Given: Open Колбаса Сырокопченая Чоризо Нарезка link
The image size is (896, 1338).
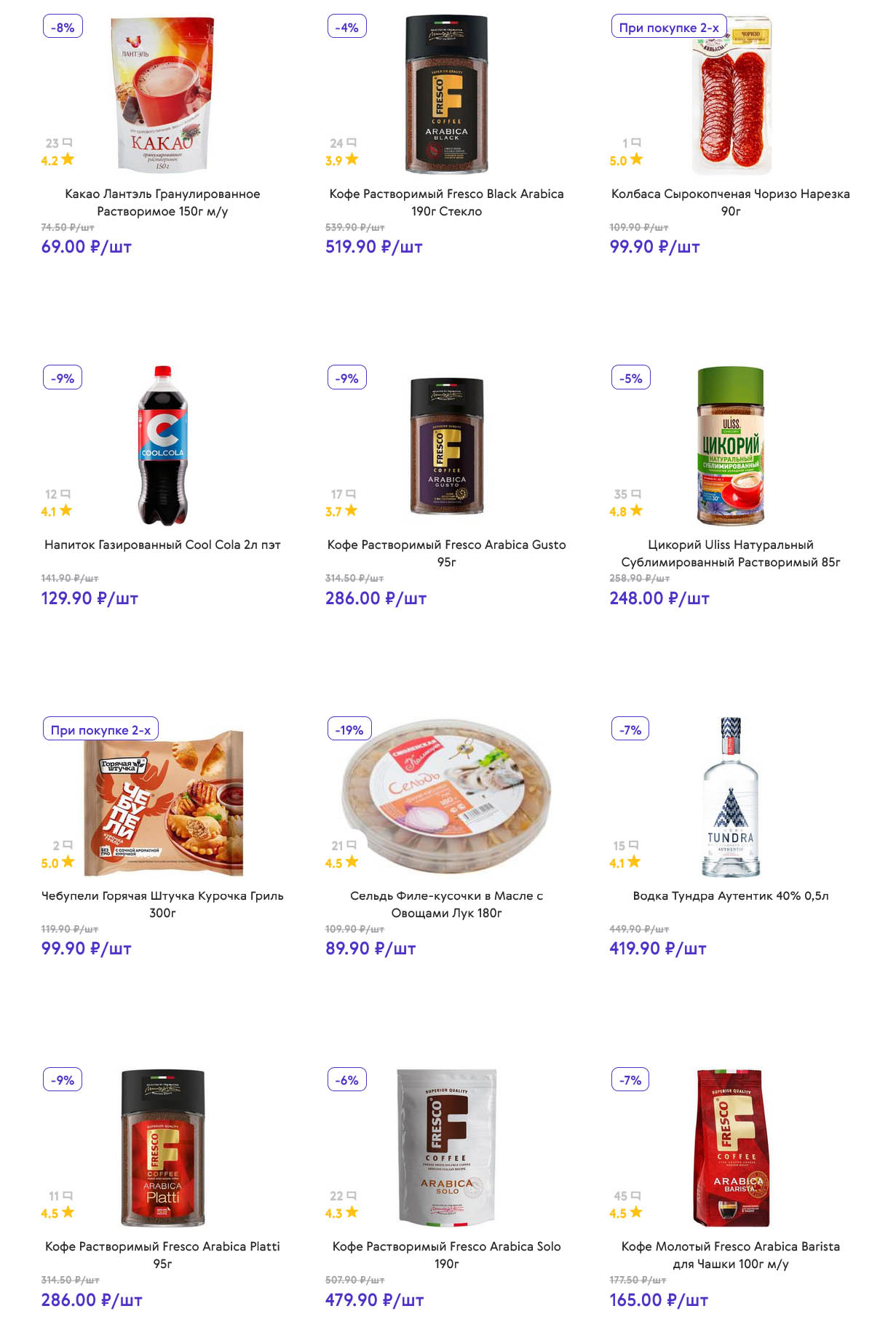Looking at the screenshot, I should point(730,202).
